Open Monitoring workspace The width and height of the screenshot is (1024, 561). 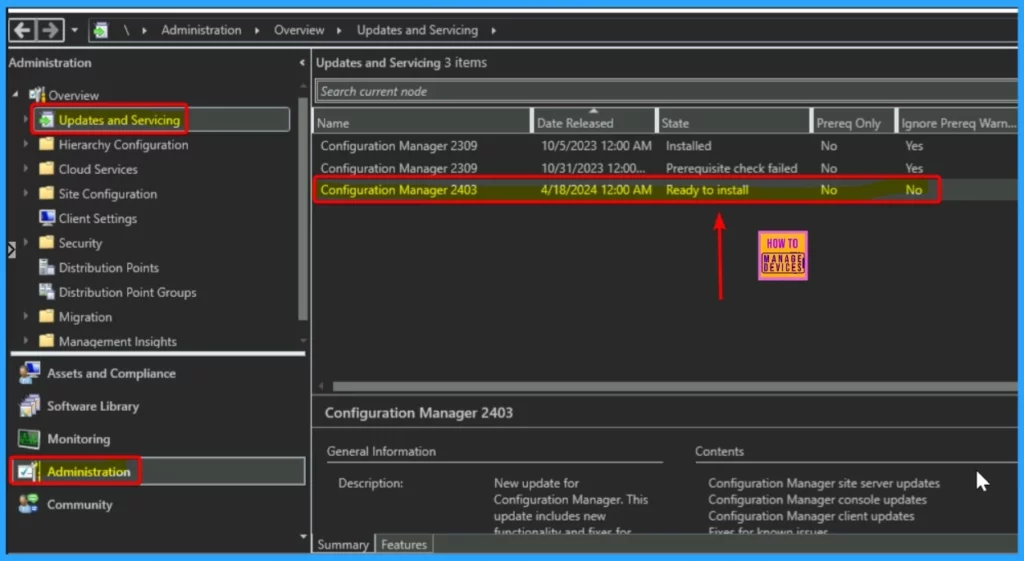78,439
